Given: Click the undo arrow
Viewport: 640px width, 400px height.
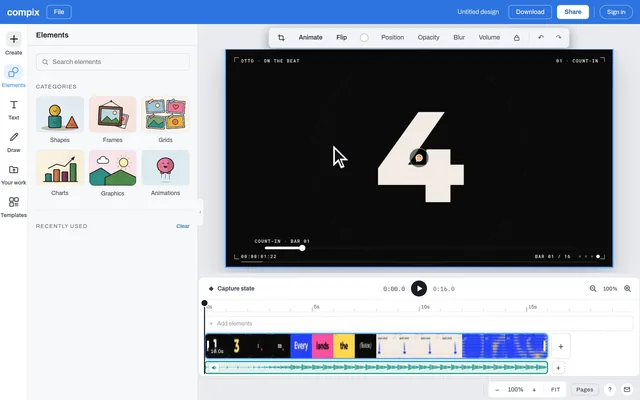Looking at the screenshot, I should (541, 37).
